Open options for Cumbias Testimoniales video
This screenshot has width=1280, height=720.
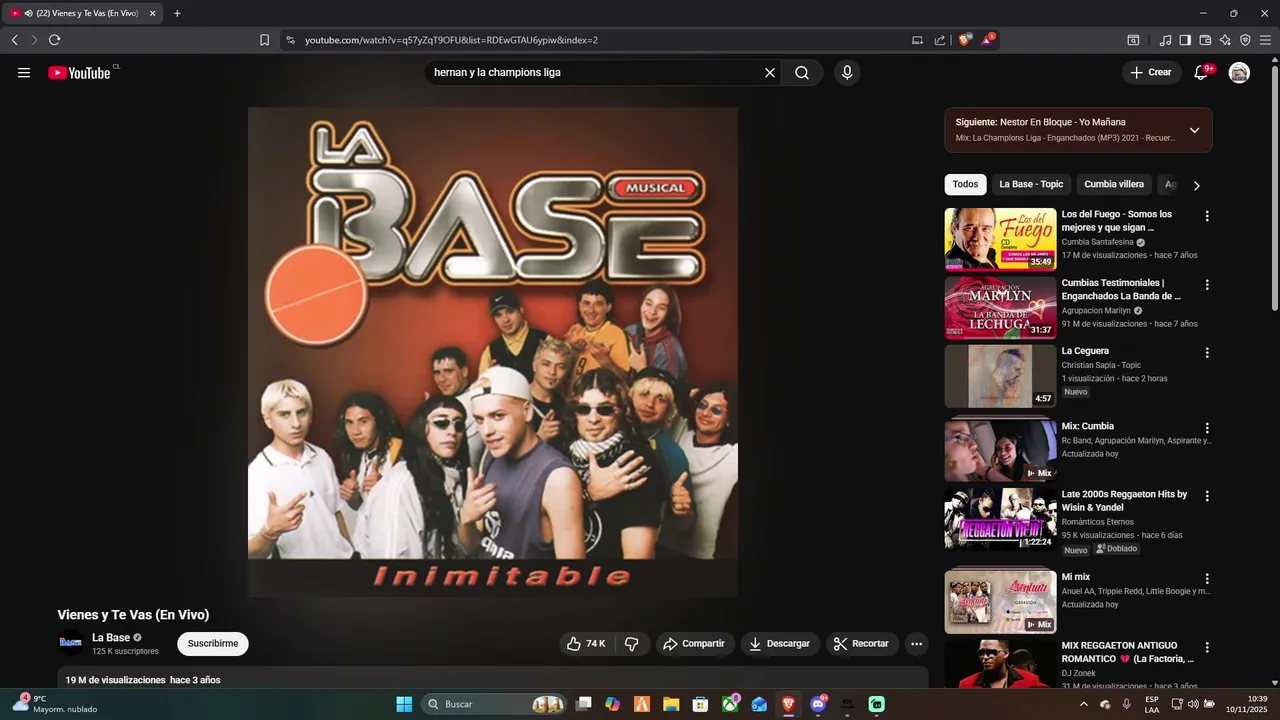click(x=1207, y=285)
